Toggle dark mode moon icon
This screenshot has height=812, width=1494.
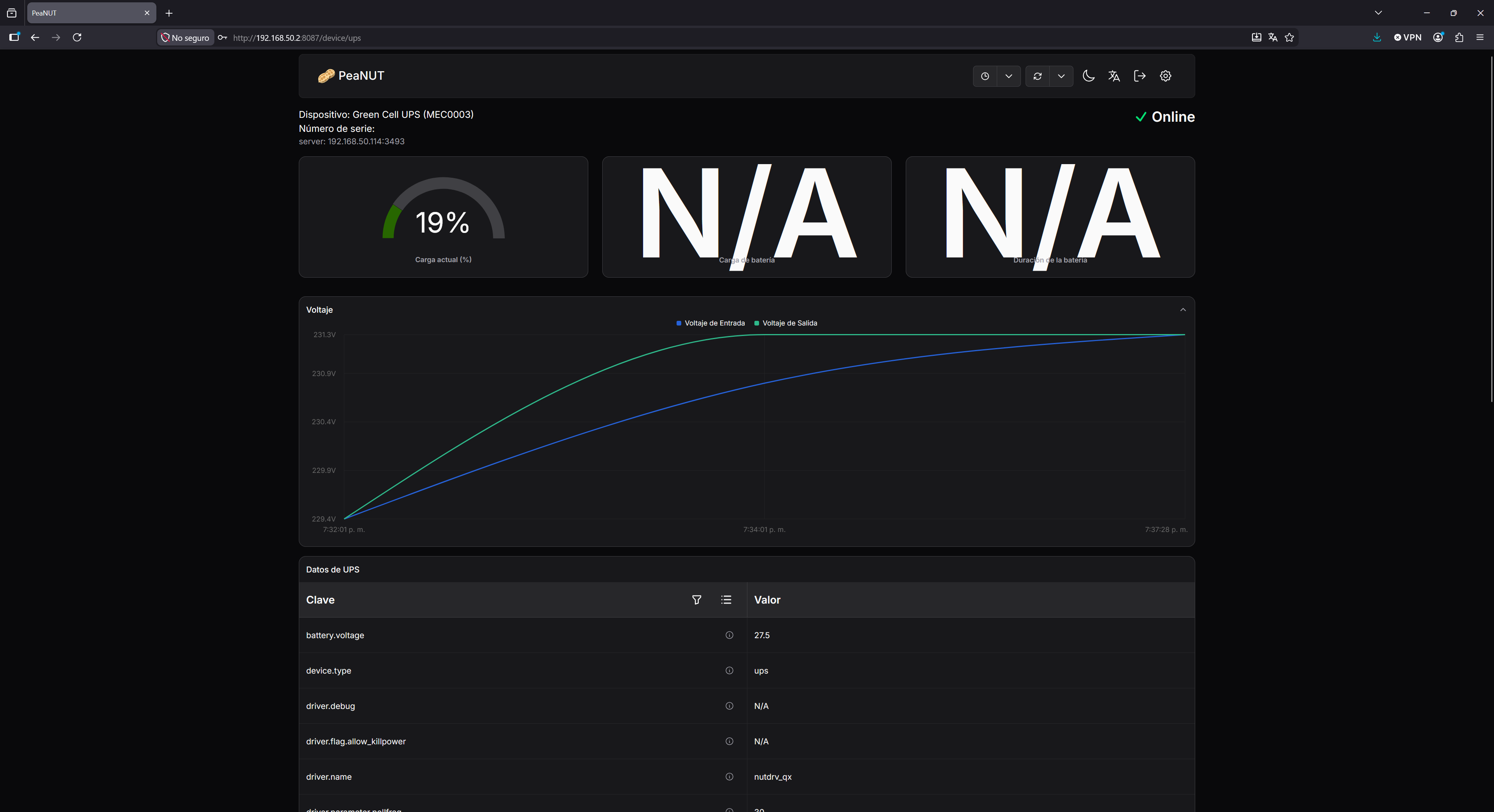click(x=1089, y=76)
